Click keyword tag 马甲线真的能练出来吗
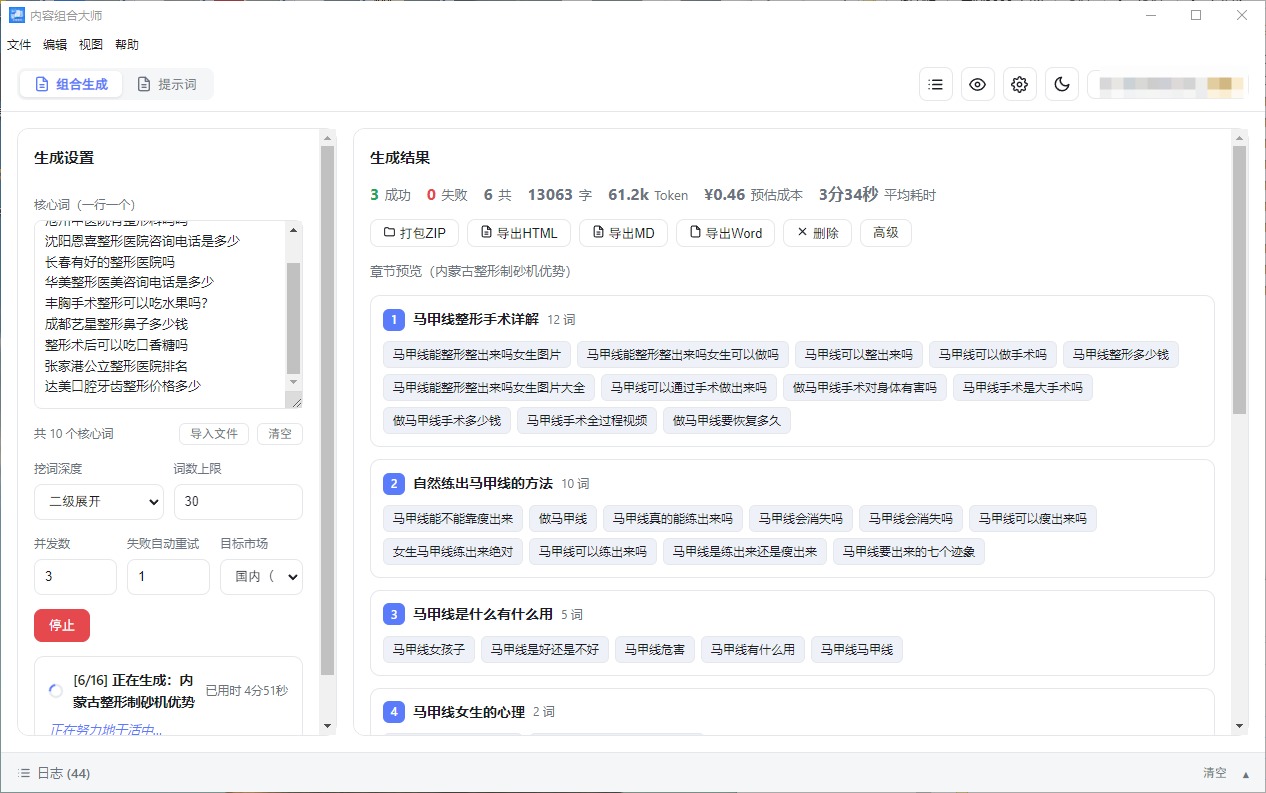1266x793 pixels. click(672, 519)
